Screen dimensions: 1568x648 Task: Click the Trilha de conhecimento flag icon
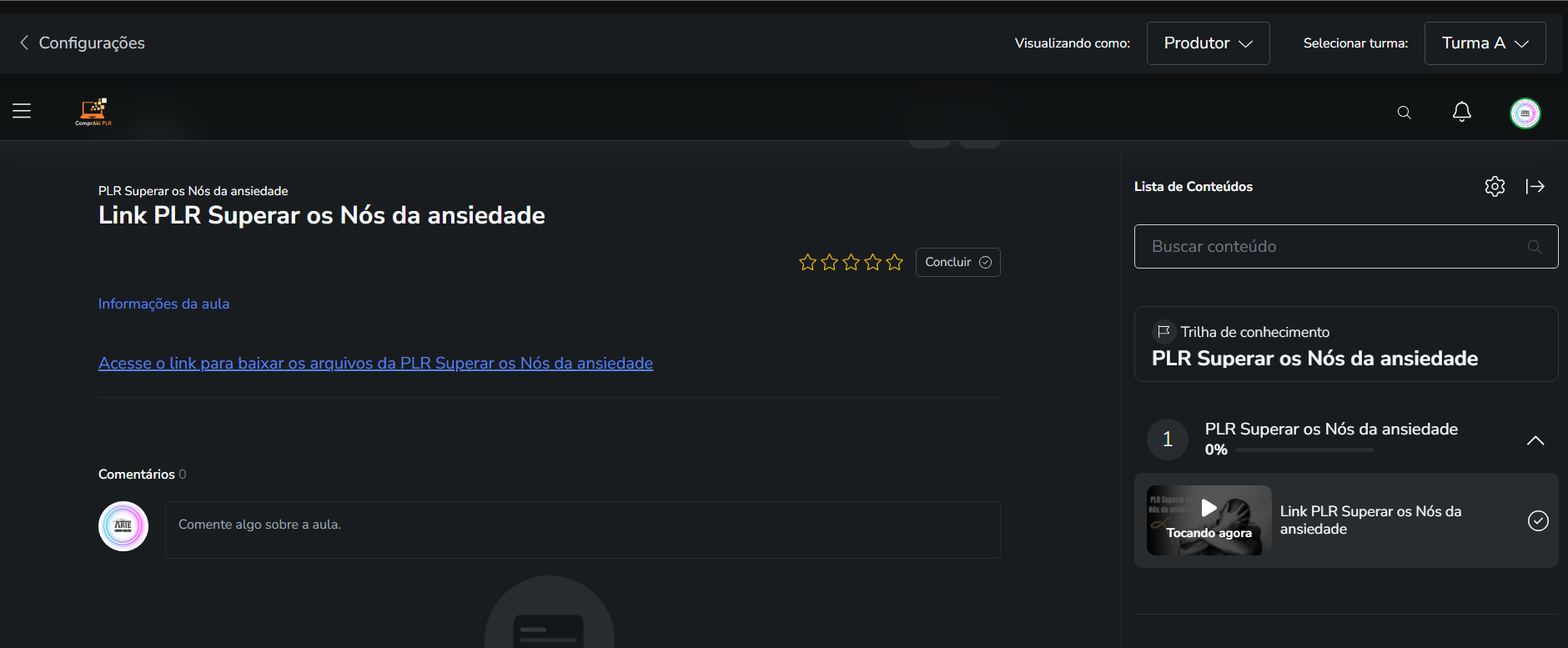coord(1163,332)
